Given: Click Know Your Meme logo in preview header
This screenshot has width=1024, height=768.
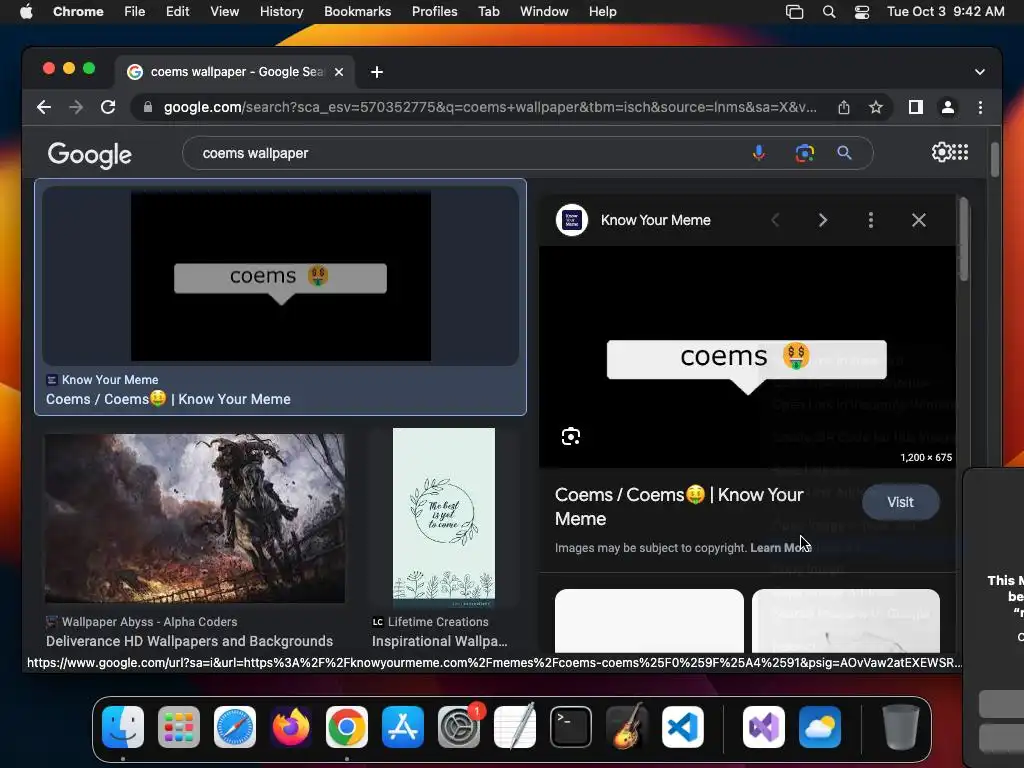Looking at the screenshot, I should (x=572, y=221).
